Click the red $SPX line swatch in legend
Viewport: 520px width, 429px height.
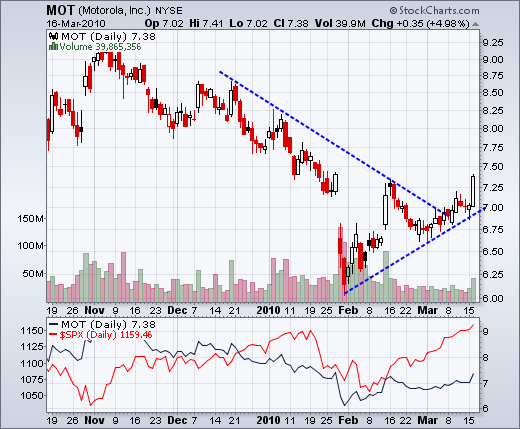click(53, 335)
